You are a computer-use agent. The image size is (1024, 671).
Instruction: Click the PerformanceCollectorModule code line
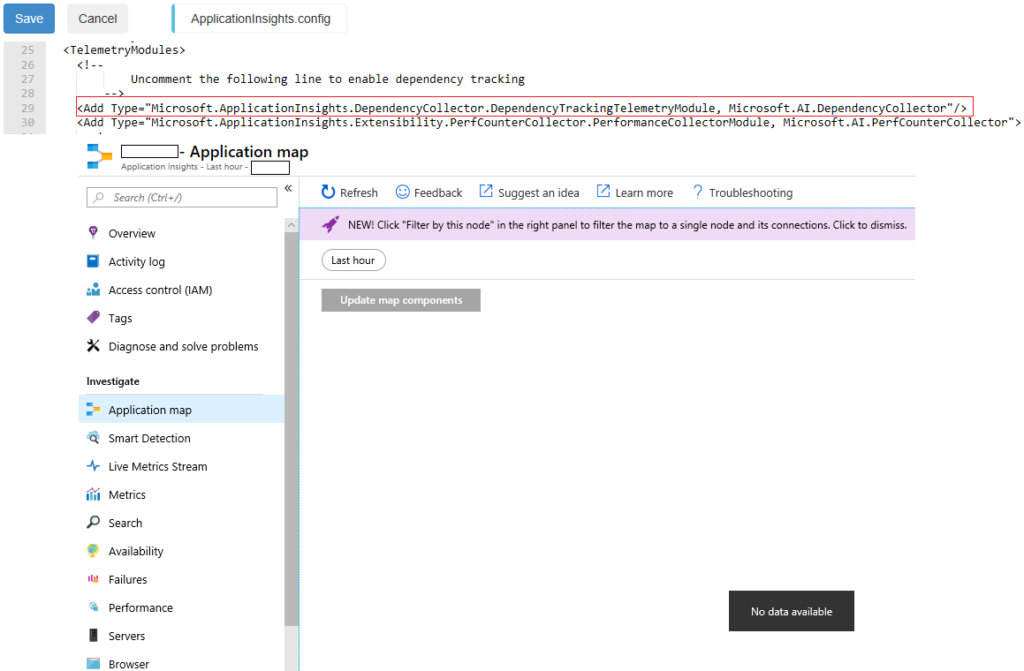click(549, 122)
